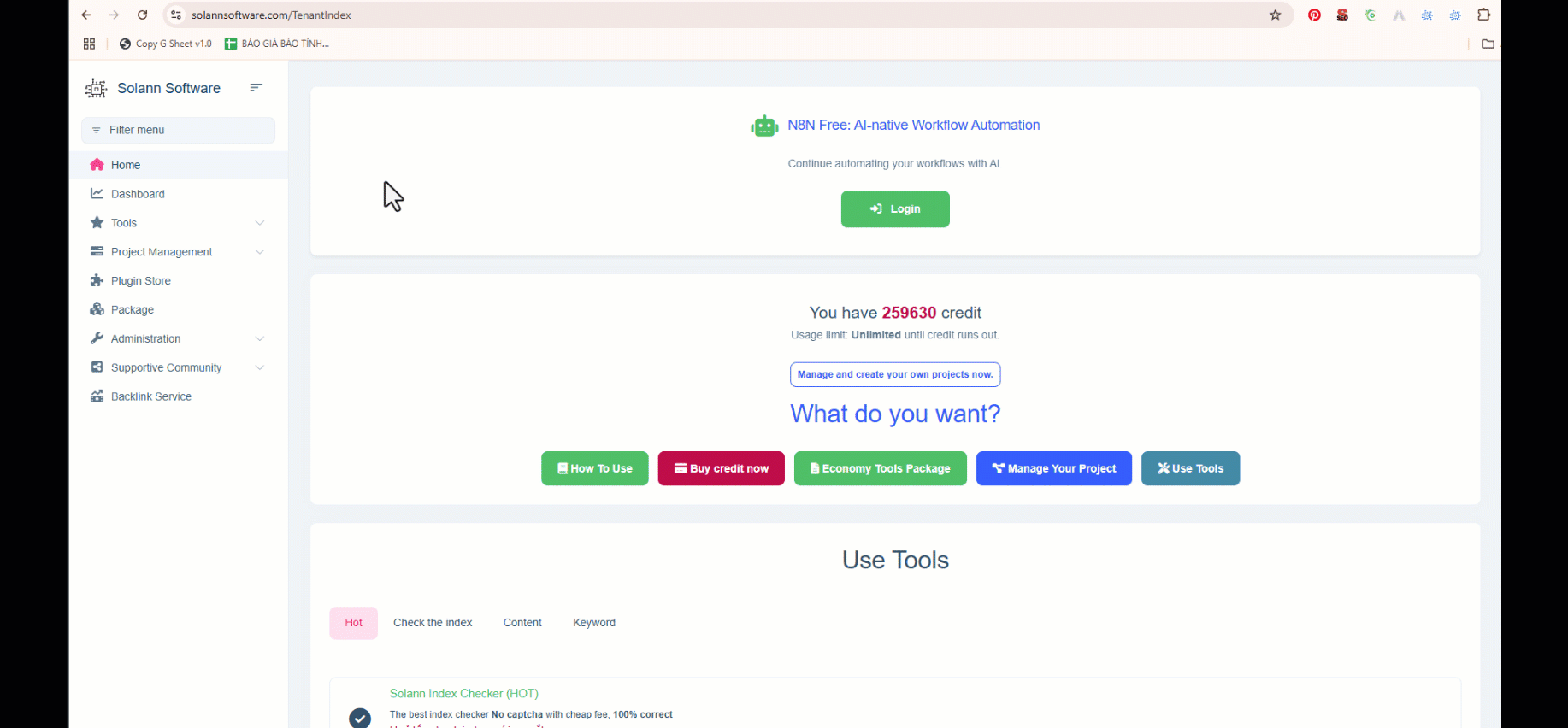Switch to the Check the index tab
Screen dimensions: 1568x728
[433, 623]
